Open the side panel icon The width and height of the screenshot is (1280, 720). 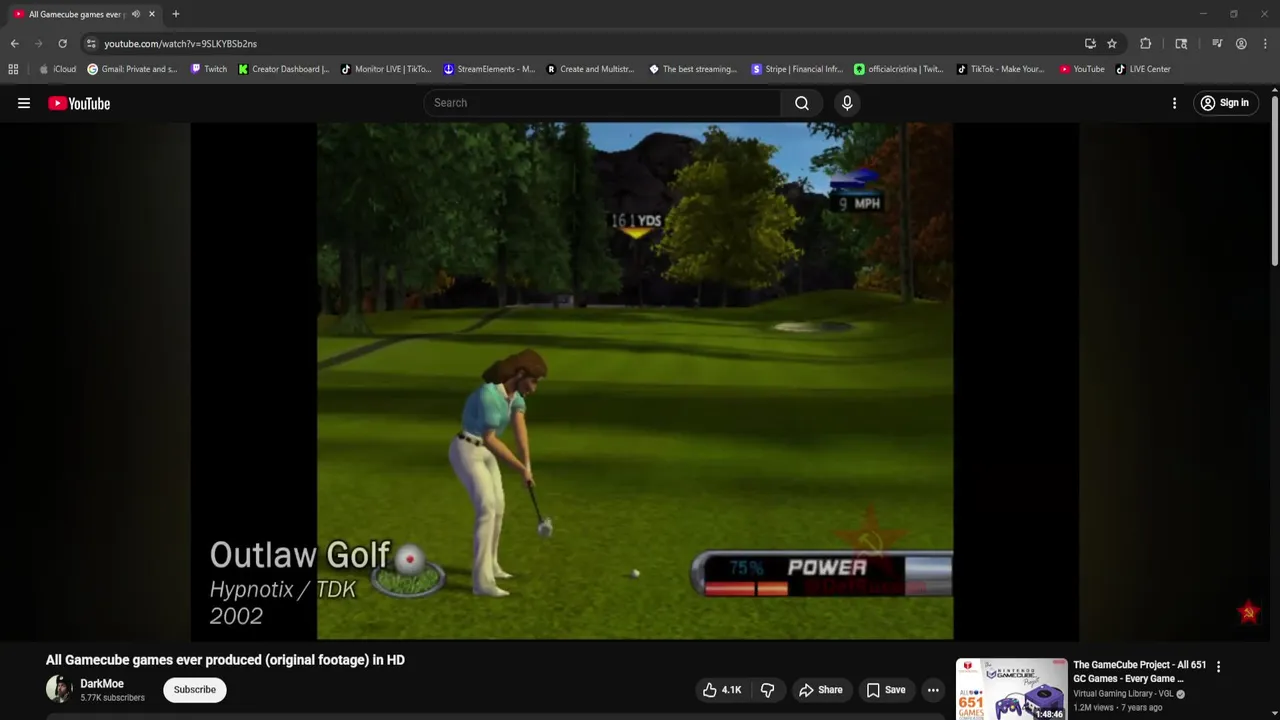tap(1181, 44)
